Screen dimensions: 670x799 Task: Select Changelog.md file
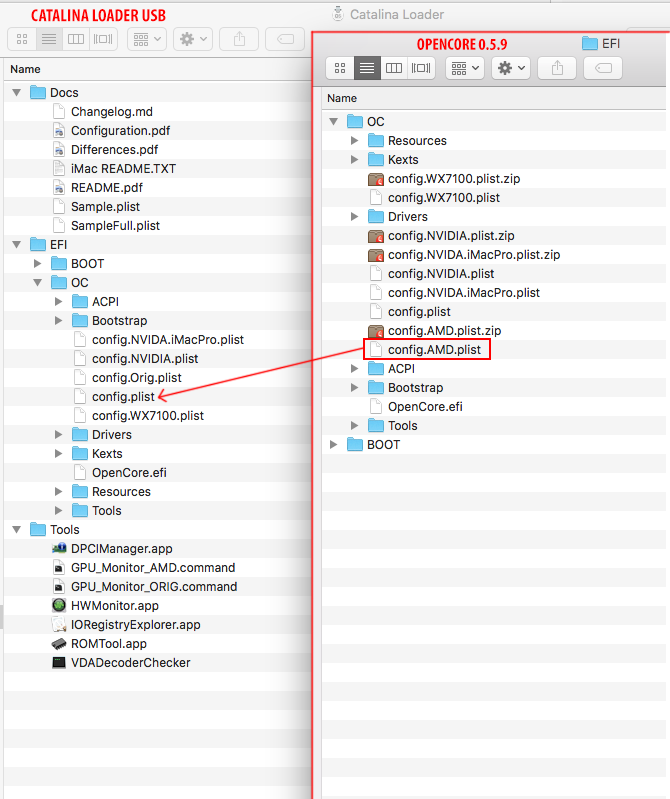(112, 112)
